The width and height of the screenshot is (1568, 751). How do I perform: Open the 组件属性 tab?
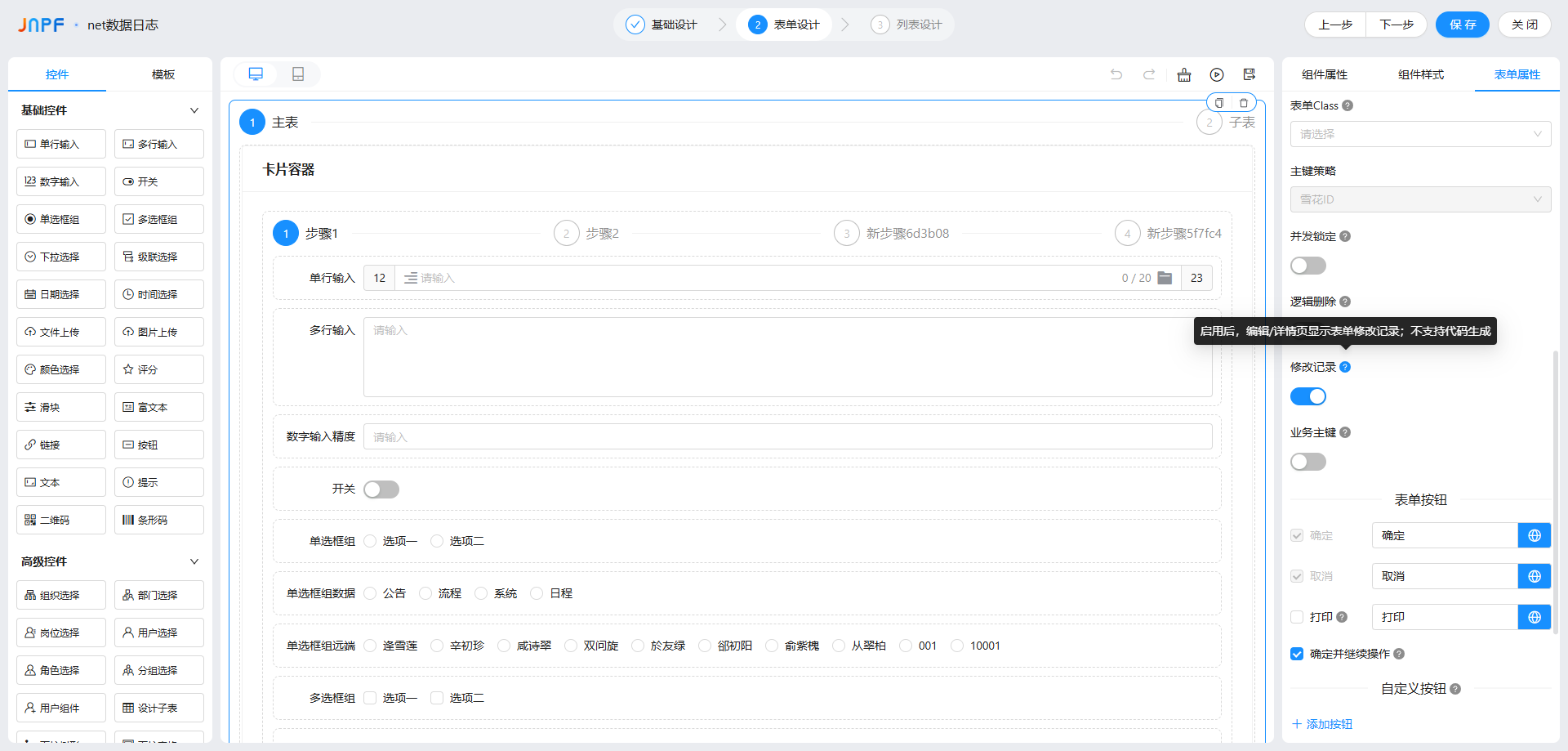(x=1325, y=74)
